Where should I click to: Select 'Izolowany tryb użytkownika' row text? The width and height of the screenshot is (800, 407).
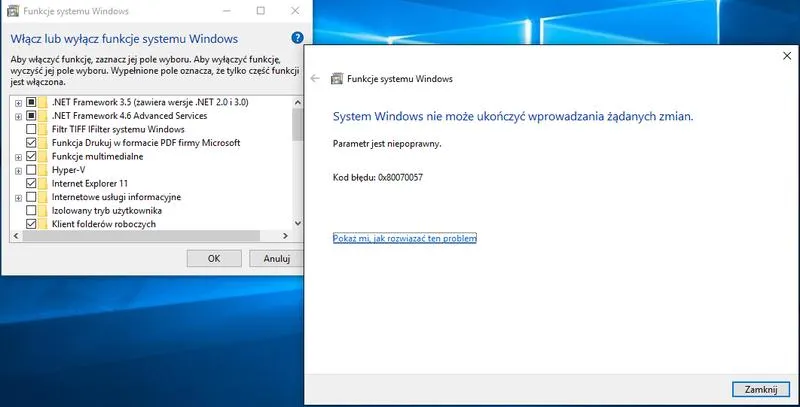tap(107, 210)
